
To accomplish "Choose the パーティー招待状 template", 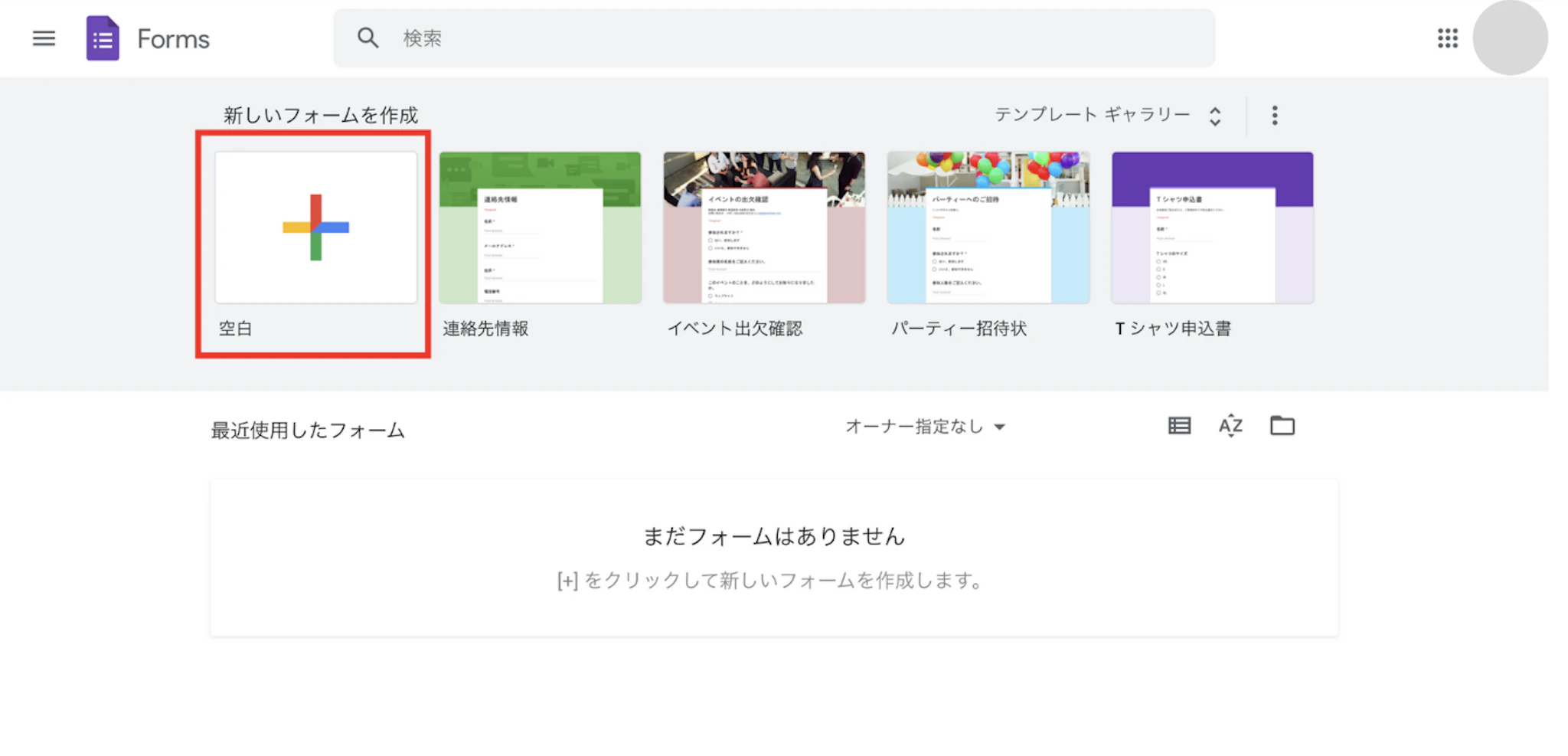I will click(x=988, y=227).
